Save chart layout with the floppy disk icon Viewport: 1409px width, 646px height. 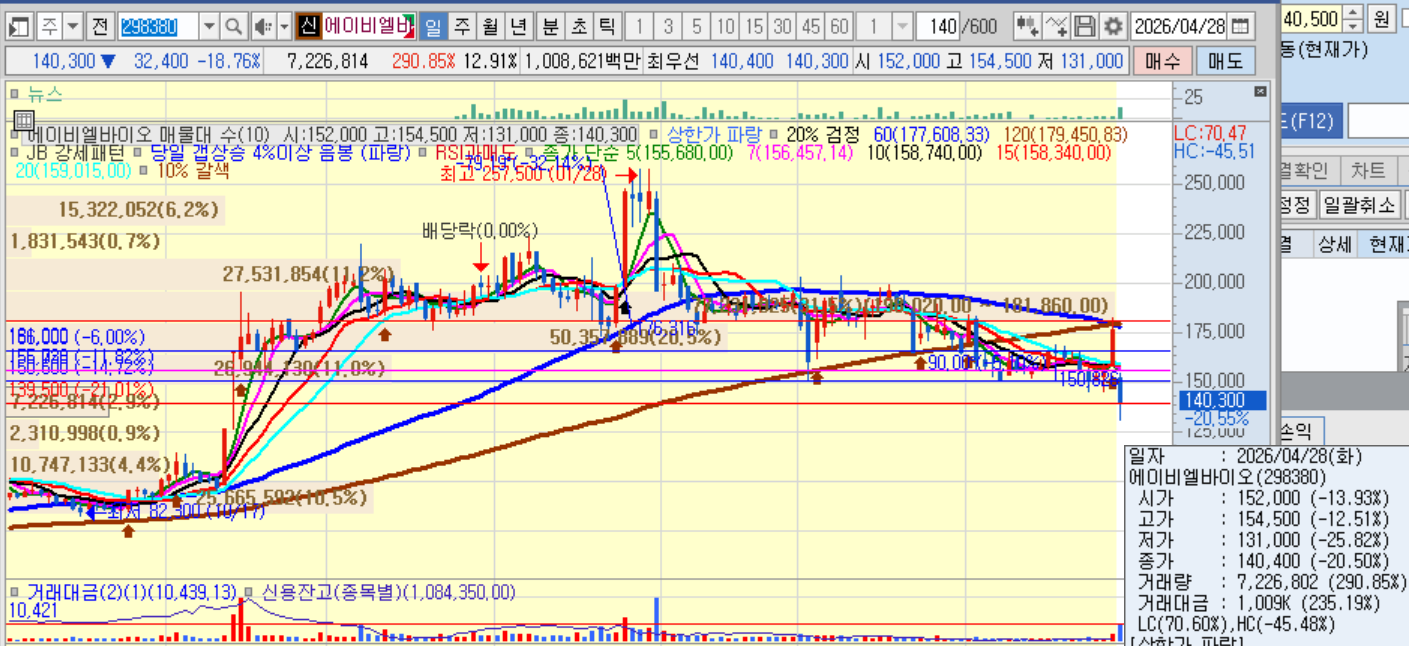[x=1086, y=26]
